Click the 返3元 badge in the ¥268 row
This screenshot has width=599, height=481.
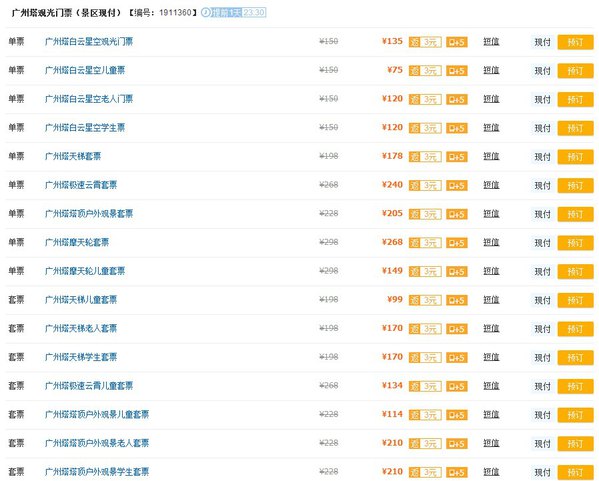pyautogui.click(x=425, y=243)
